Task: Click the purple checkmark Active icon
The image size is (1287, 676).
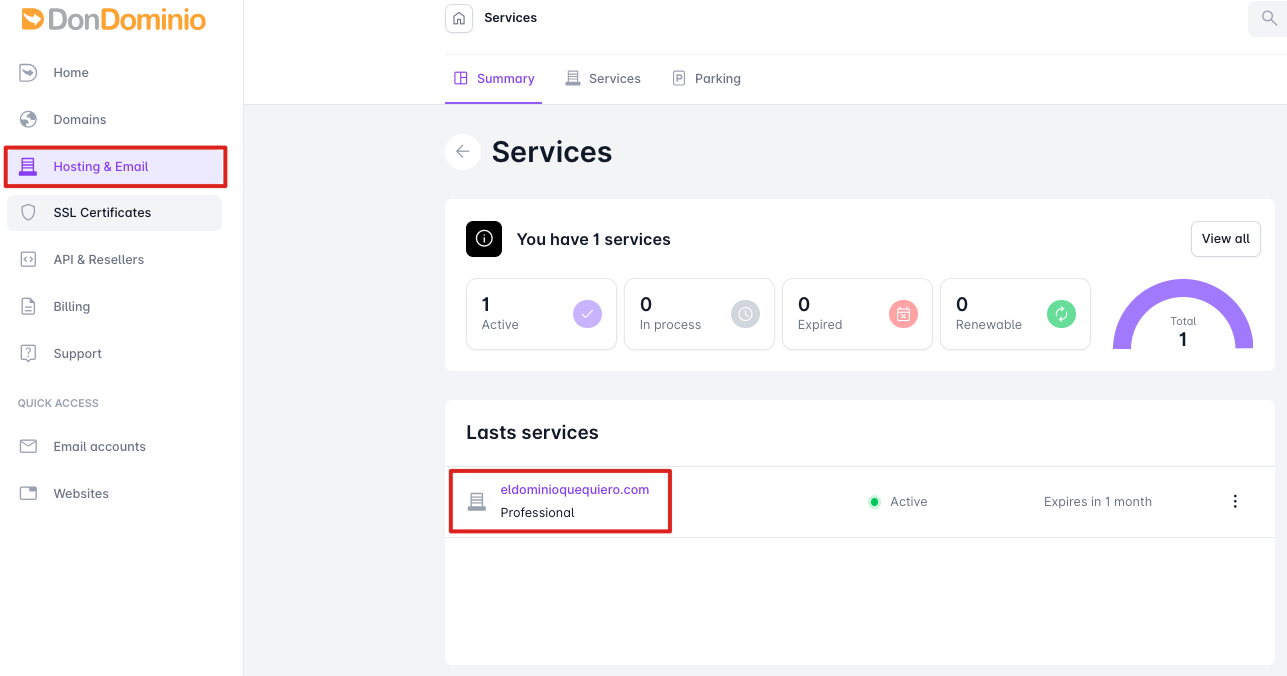Action: (587, 314)
